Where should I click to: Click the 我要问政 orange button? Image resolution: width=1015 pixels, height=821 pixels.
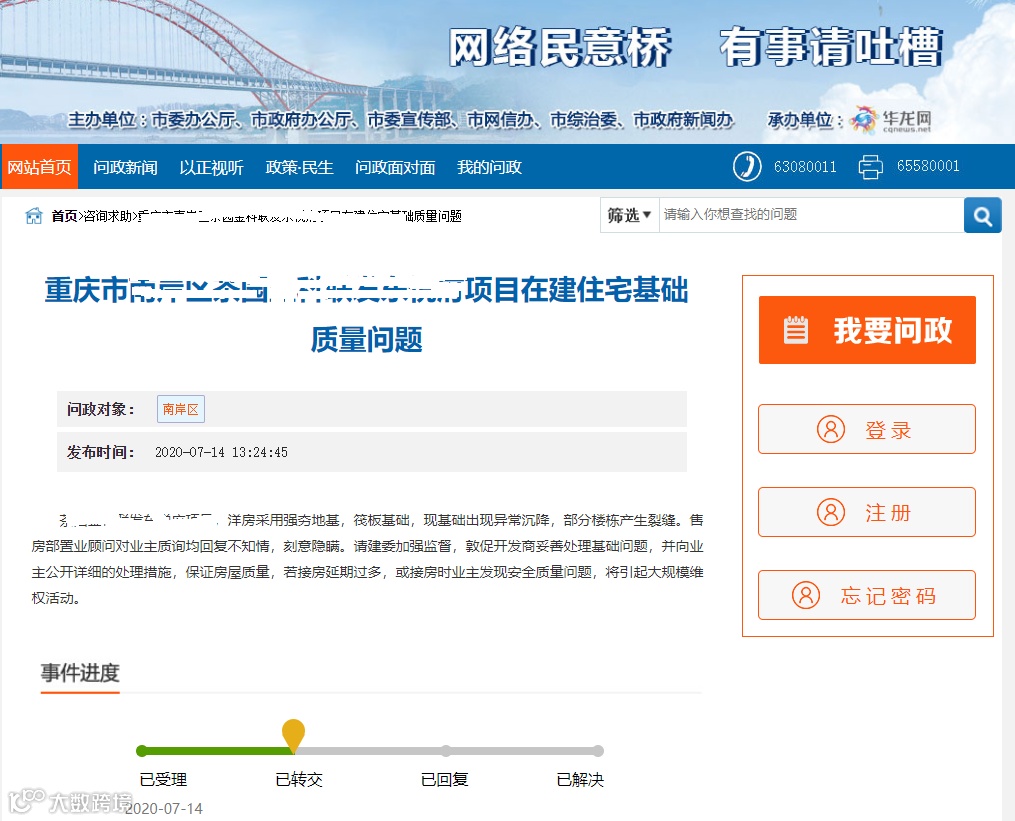(x=867, y=330)
